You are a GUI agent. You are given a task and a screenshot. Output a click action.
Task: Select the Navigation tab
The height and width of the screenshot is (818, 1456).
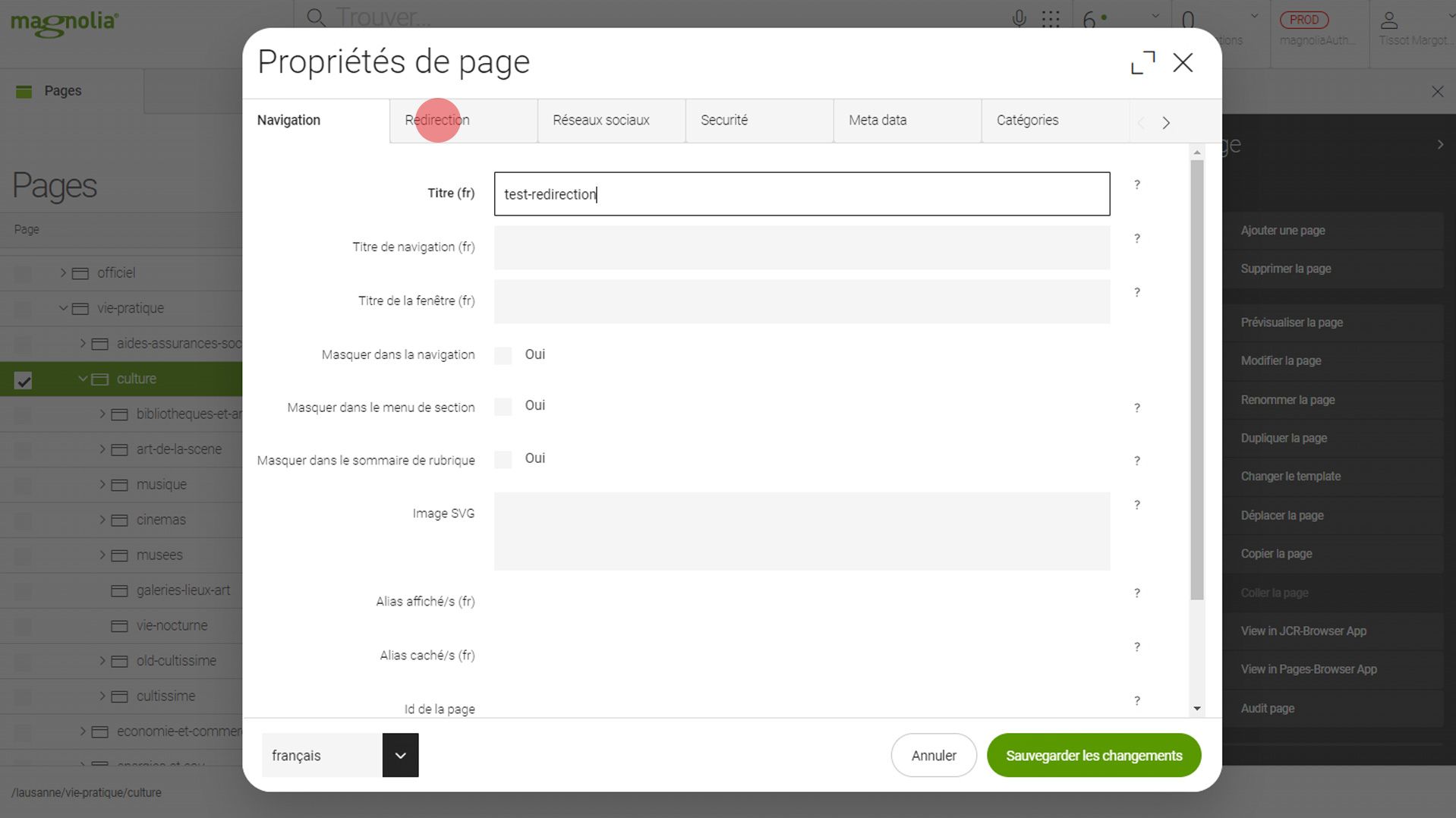[316, 120]
